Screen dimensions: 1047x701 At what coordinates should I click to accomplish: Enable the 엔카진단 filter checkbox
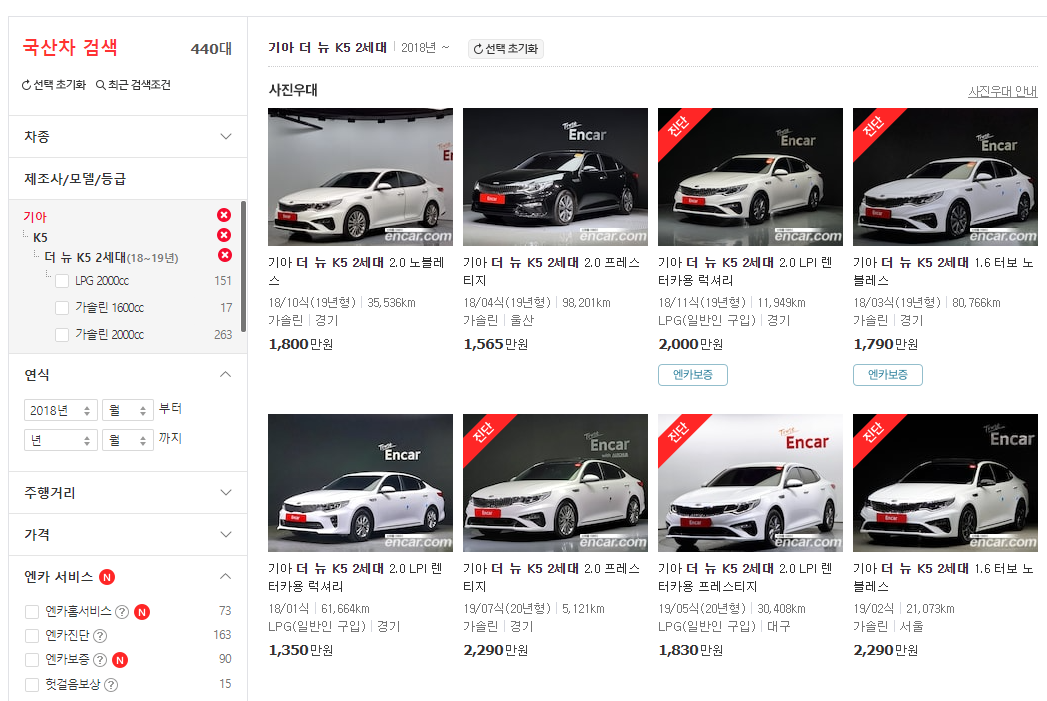pyautogui.click(x=31, y=636)
